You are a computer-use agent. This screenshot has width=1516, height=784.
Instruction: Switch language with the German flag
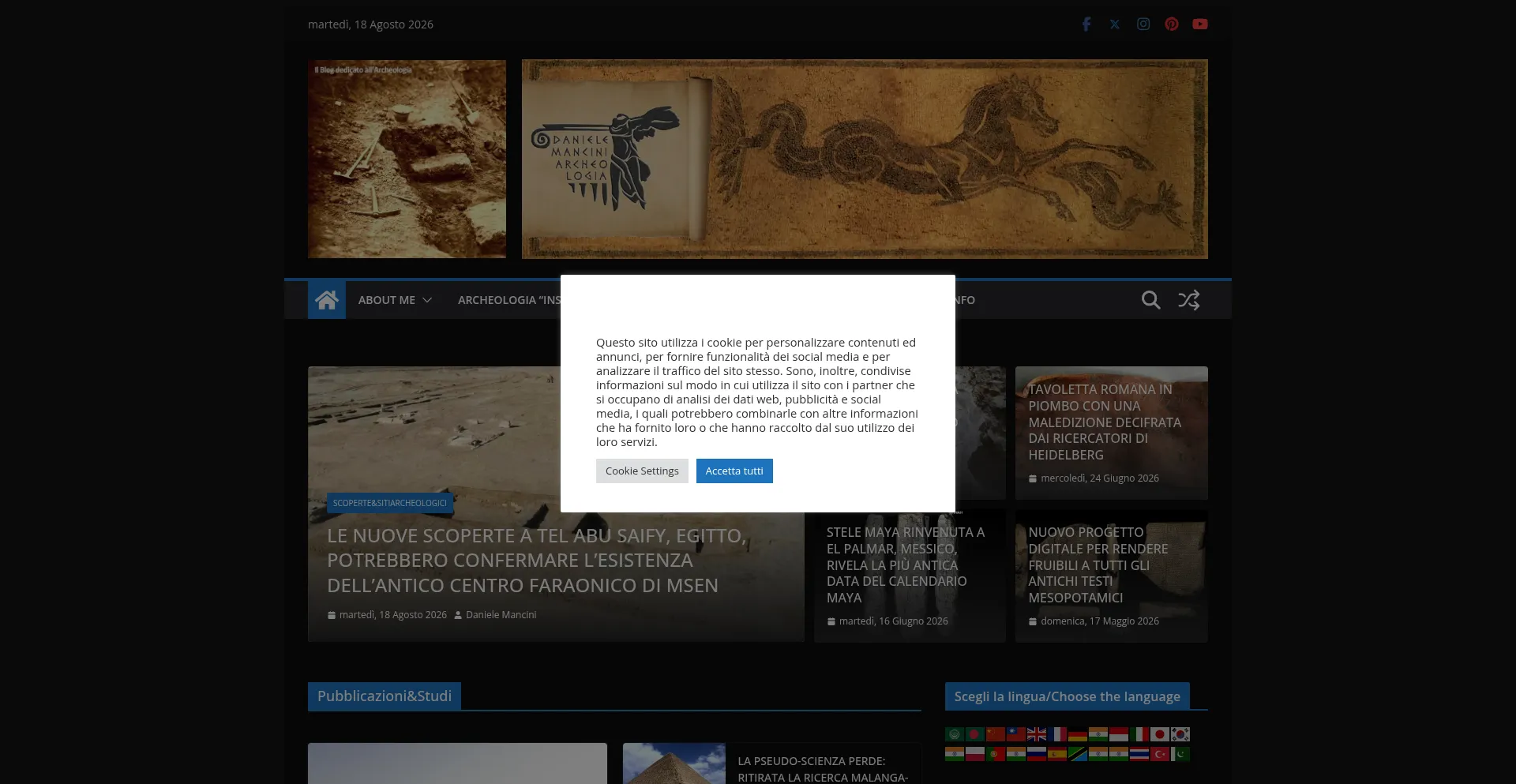1078,734
